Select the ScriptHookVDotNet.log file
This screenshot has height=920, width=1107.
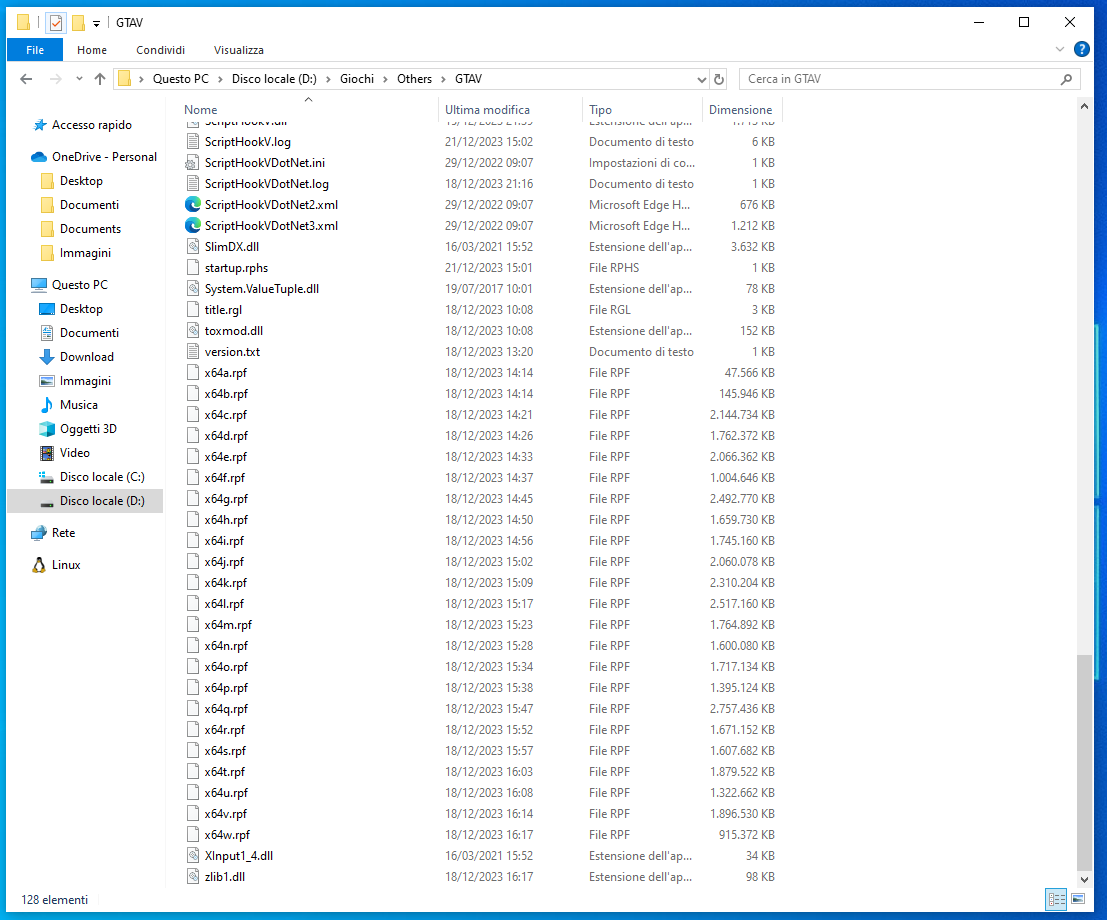266,184
